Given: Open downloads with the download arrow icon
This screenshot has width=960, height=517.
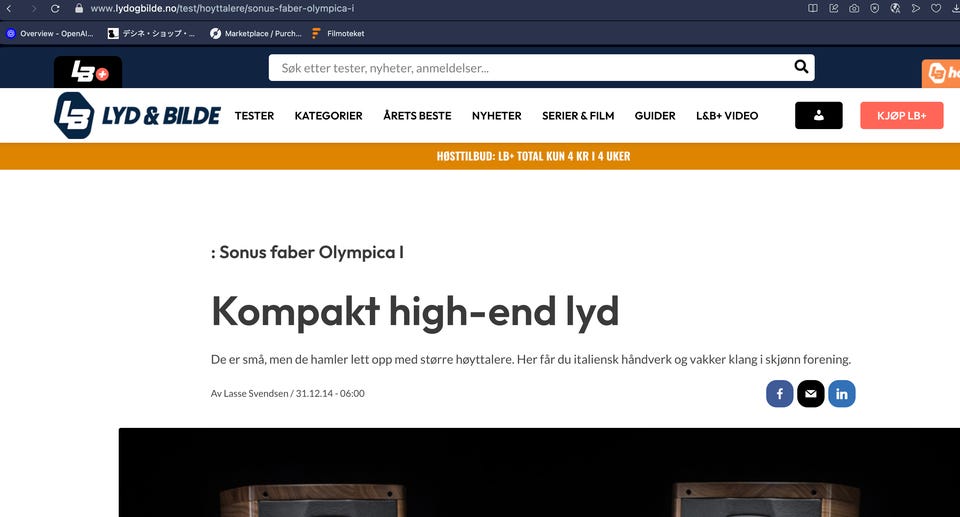Looking at the screenshot, I should coord(955,9).
